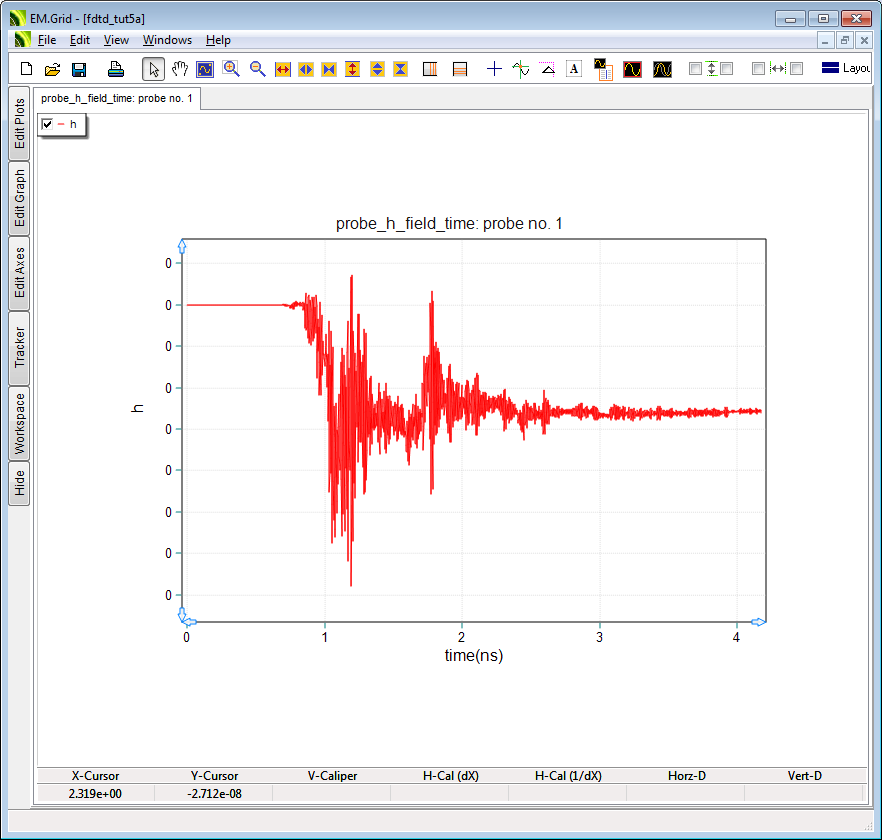This screenshot has height=840, width=882.
Task: Save the graph with the floppy disk icon
Action: (79, 69)
